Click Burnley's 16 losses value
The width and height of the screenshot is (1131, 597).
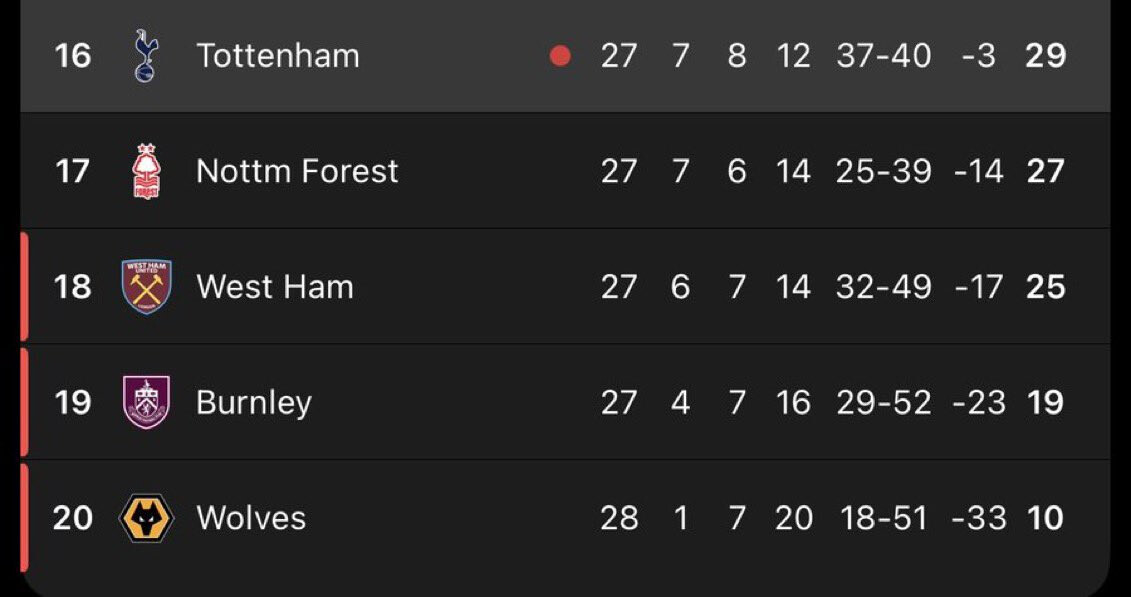coord(793,402)
